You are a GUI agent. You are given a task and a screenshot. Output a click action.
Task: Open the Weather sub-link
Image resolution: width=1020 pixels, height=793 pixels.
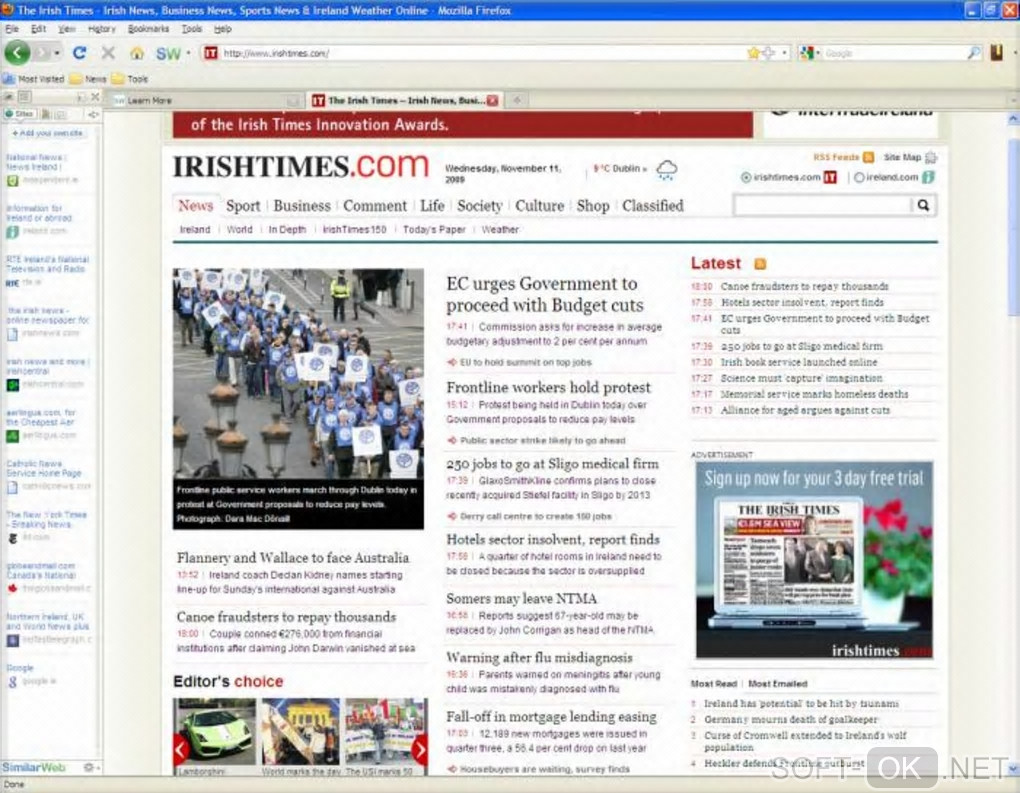point(500,230)
